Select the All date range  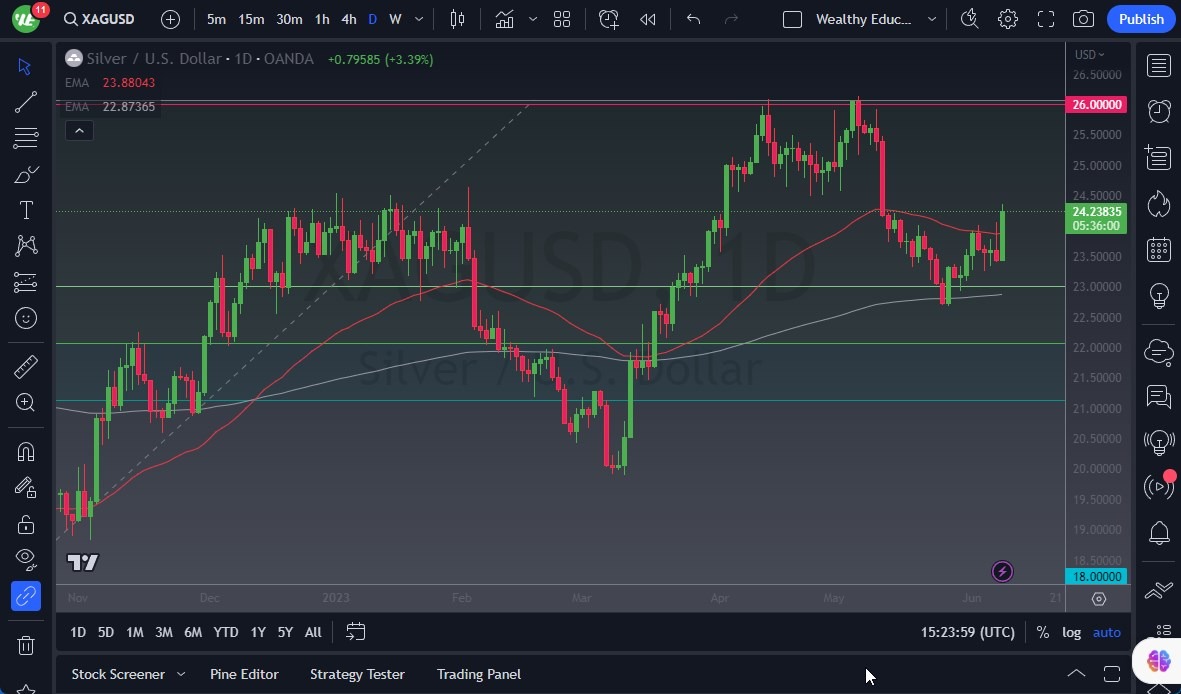tap(313, 632)
